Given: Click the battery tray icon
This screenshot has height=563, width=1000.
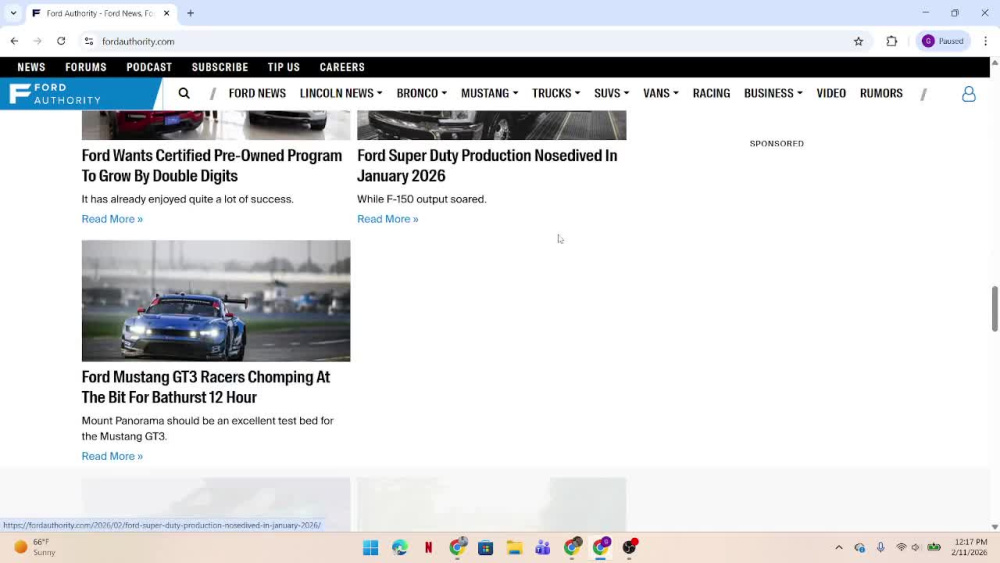Looking at the screenshot, I should pos(934,547).
